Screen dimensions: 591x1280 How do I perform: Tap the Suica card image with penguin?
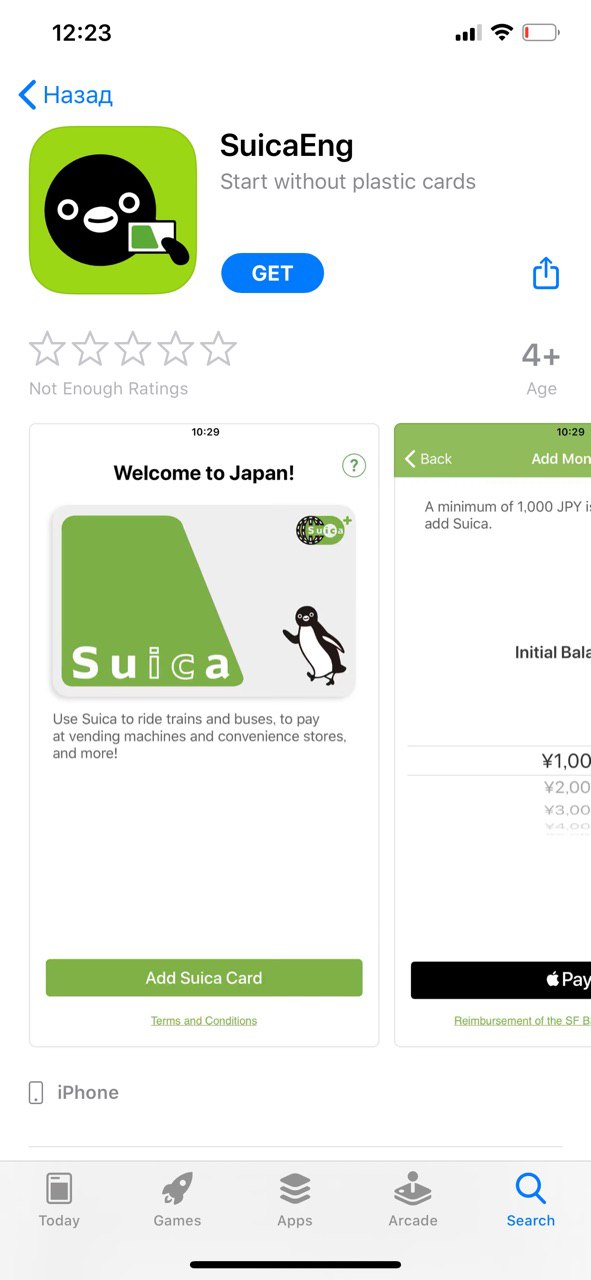(204, 601)
